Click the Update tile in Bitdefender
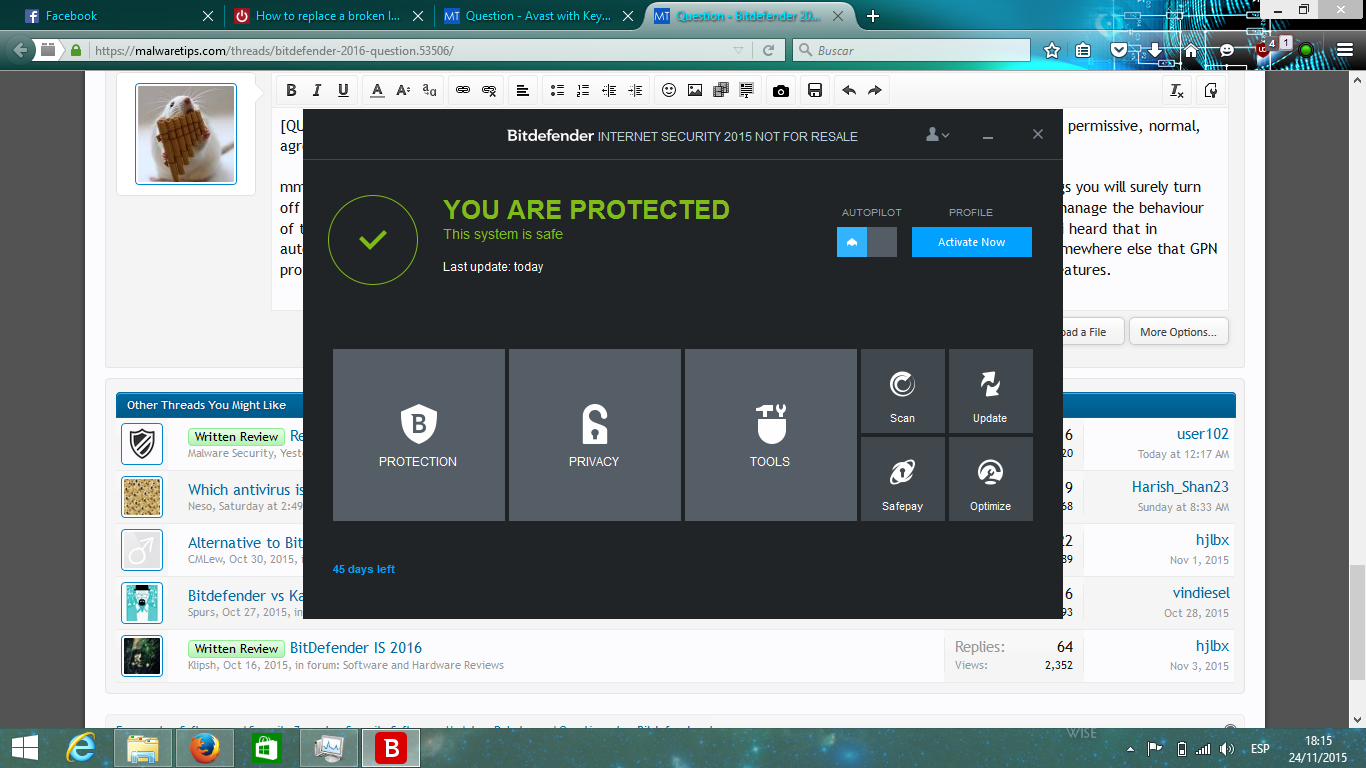The image size is (1366, 768). coord(991,391)
